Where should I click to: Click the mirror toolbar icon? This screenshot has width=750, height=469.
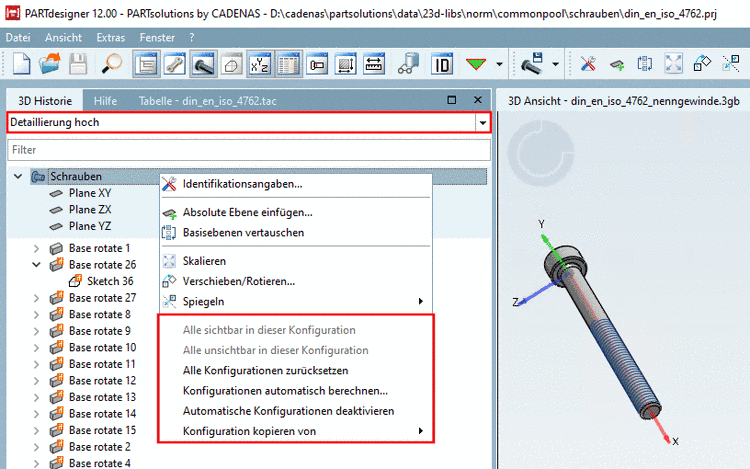coord(730,64)
